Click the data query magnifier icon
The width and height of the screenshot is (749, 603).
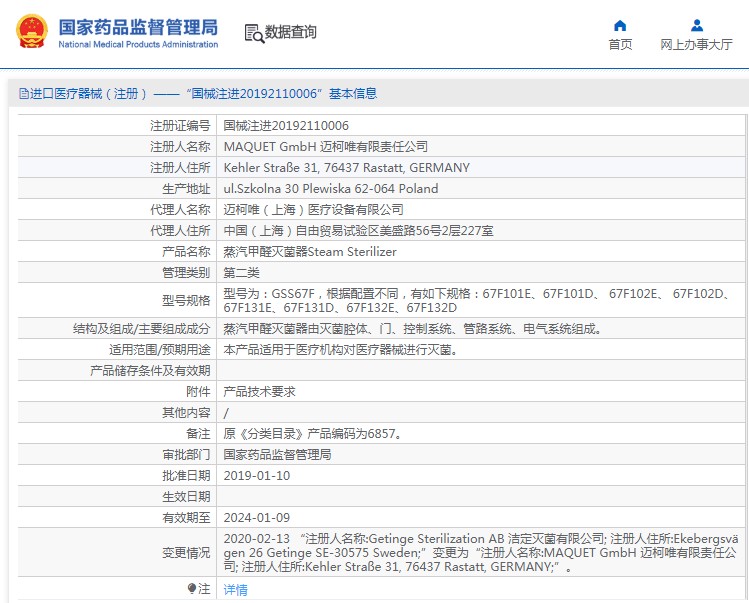pos(254,33)
